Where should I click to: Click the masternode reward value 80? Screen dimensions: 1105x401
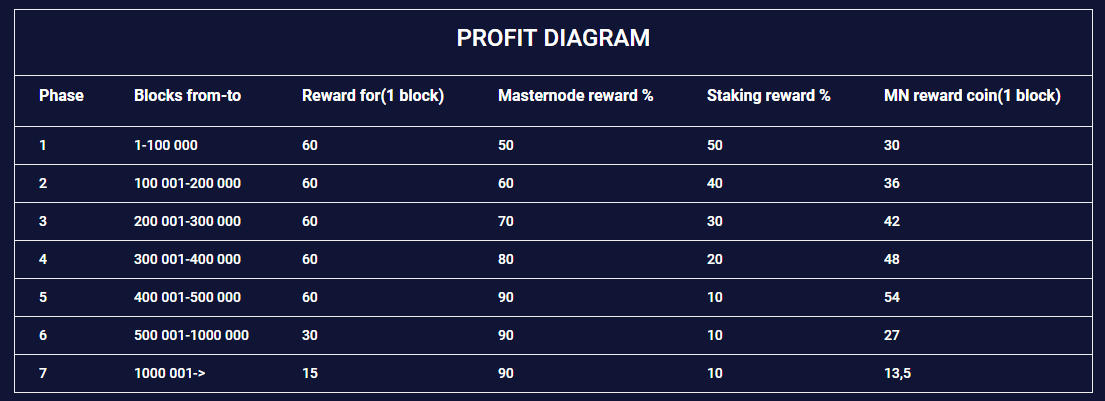[506, 259]
